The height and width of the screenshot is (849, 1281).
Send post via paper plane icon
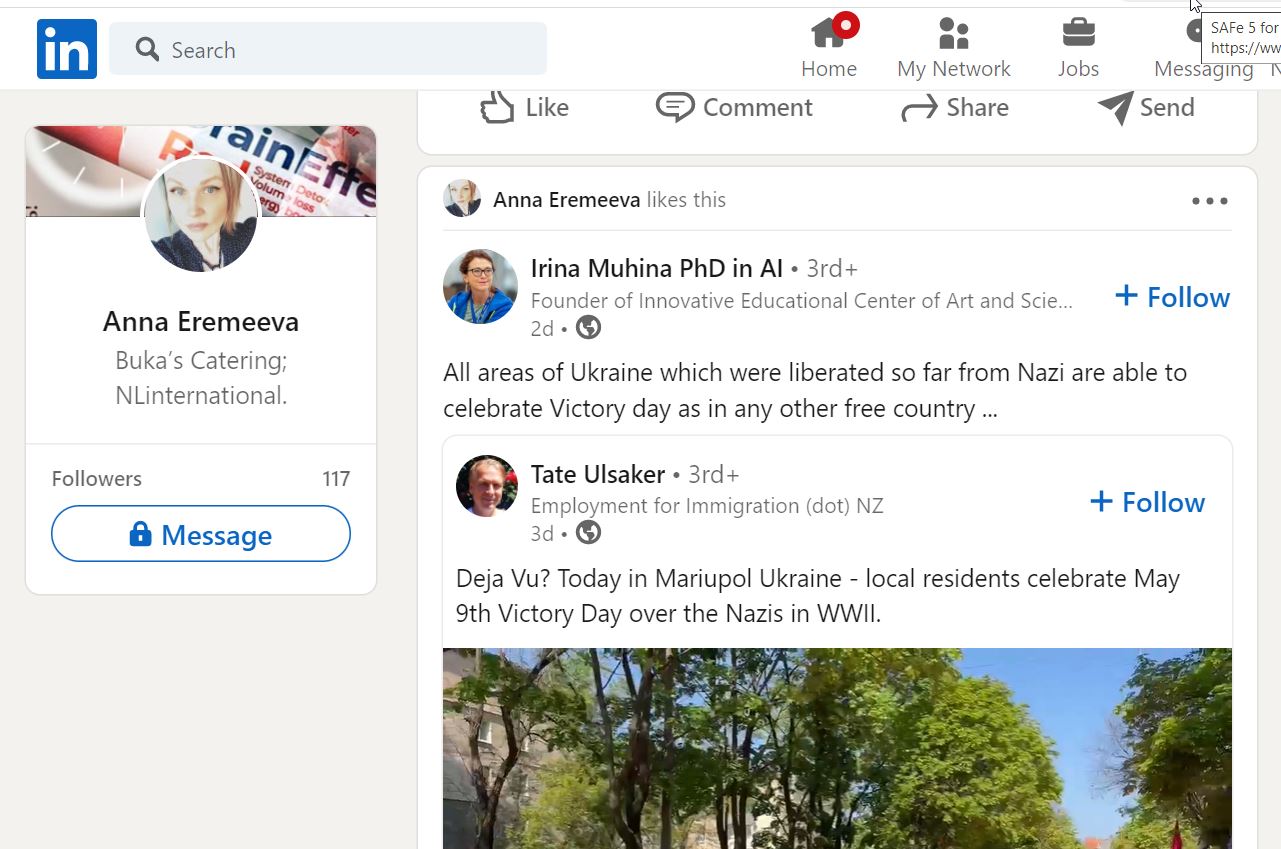(x=1116, y=107)
